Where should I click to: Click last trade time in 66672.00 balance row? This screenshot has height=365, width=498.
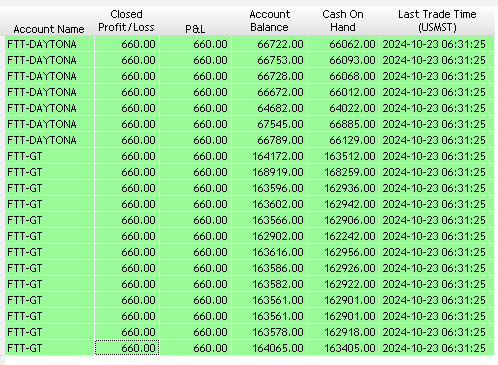[x=437, y=92]
